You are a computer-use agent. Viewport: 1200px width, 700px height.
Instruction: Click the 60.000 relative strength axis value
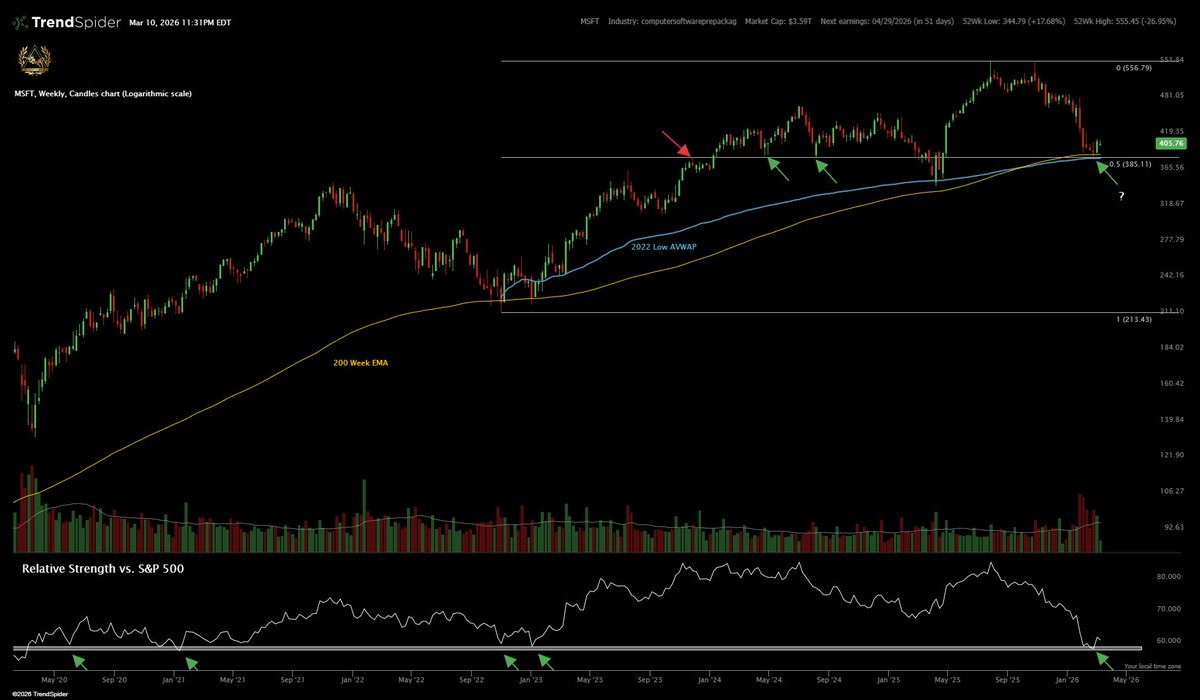coord(1171,641)
